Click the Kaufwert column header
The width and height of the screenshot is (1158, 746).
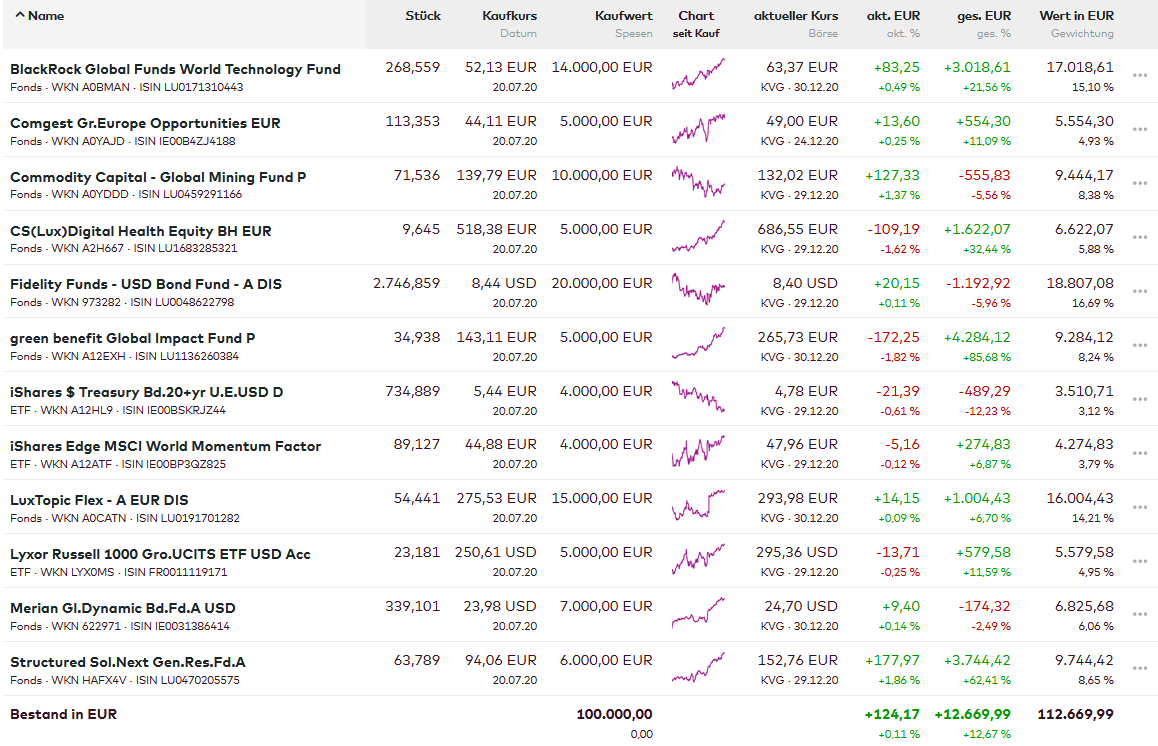pyautogui.click(x=623, y=16)
